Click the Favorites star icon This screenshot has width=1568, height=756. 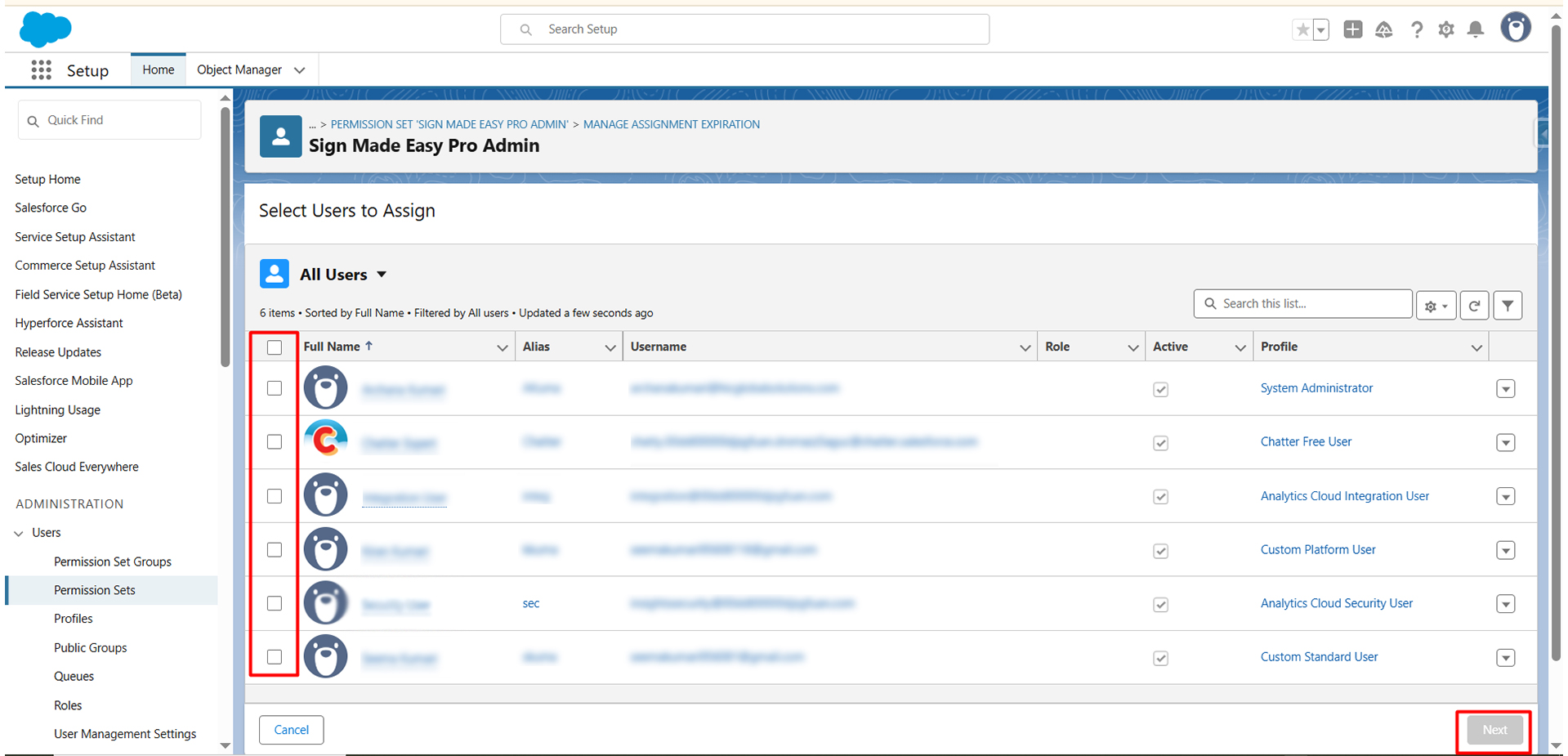point(1302,30)
